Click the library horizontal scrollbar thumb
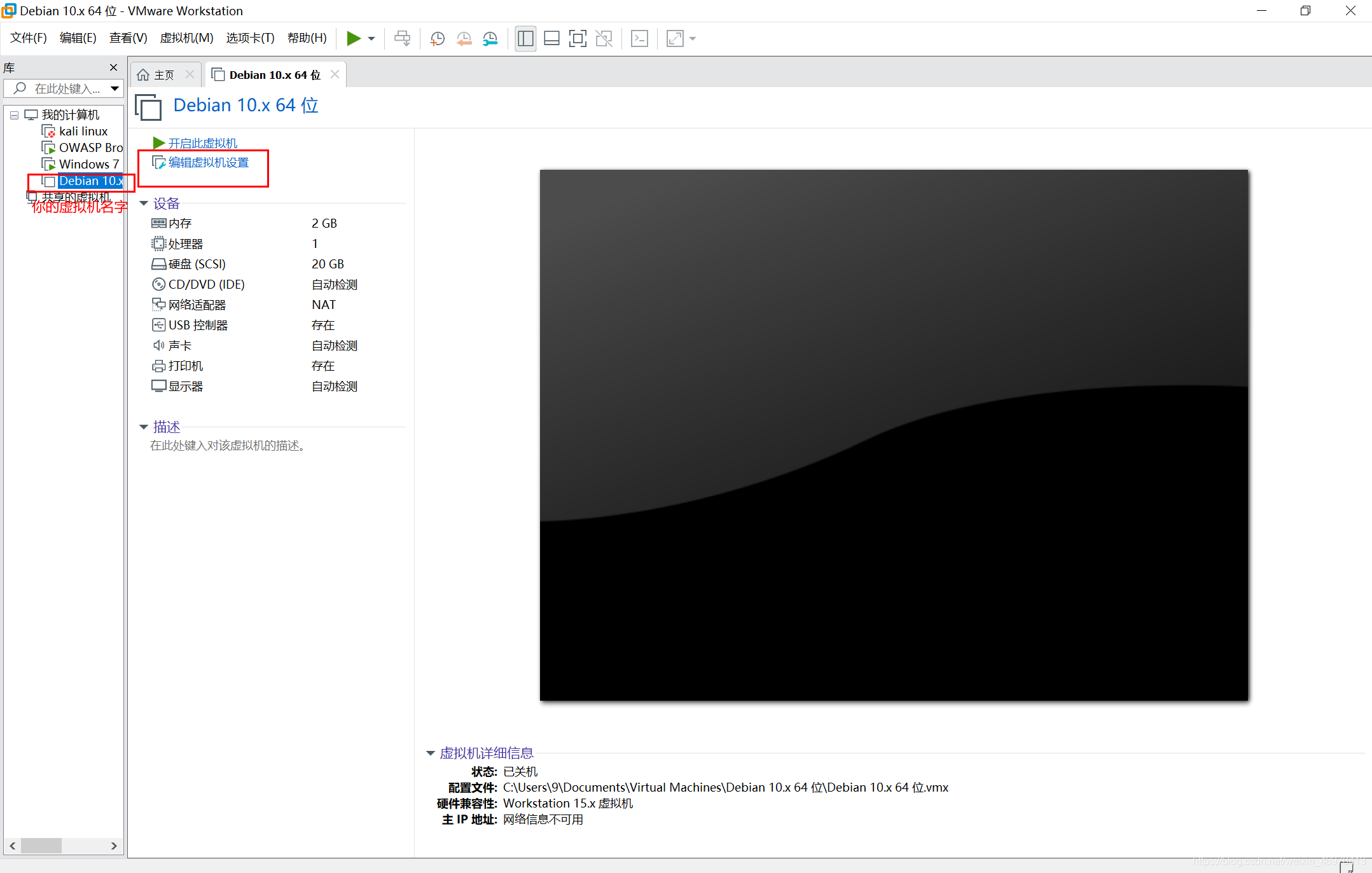 (x=41, y=846)
